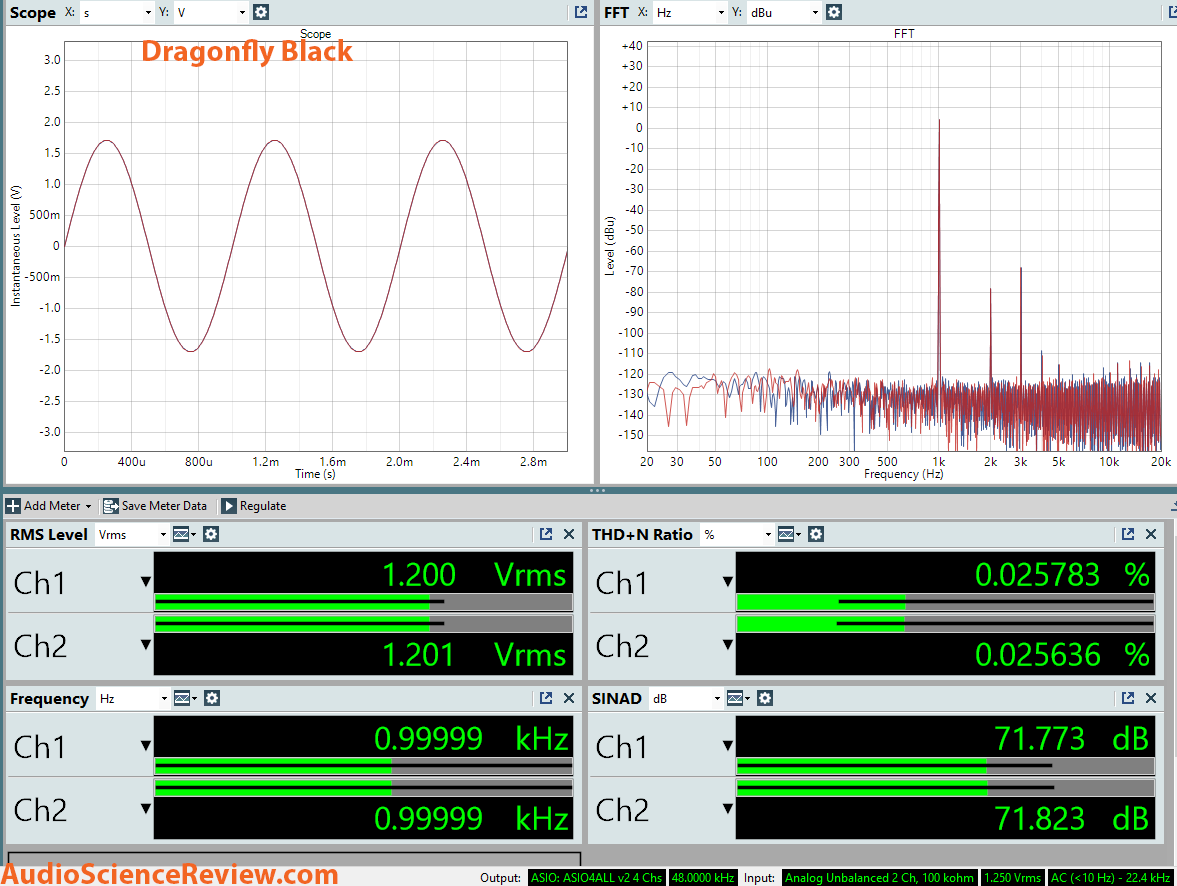Expand SINAD Ch1 channel arrow
Screen dimensions: 1177x886
(727, 746)
